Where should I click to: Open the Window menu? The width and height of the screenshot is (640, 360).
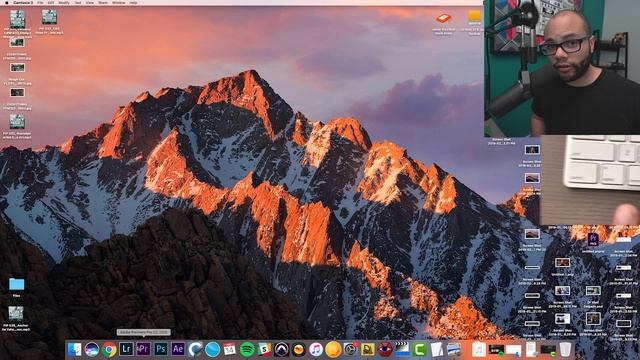click(x=119, y=2)
